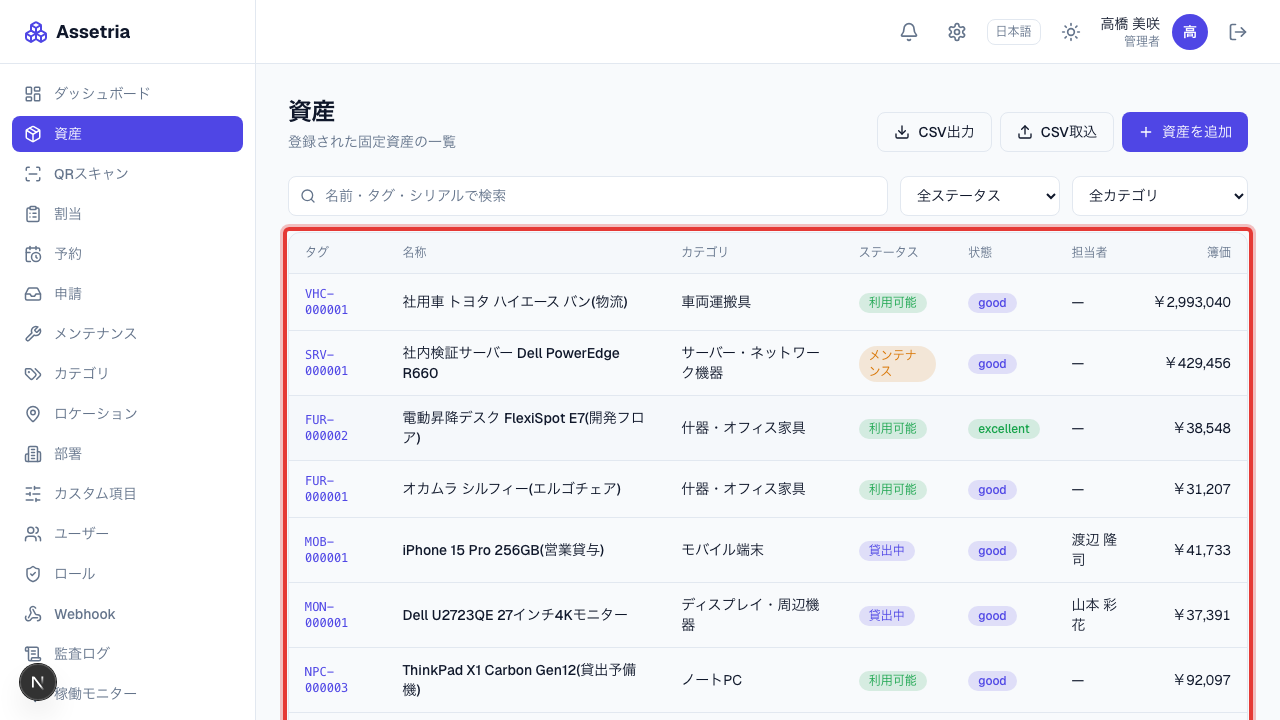Click the 名称 column header
The height and width of the screenshot is (720, 1280).
coord(414,252)
